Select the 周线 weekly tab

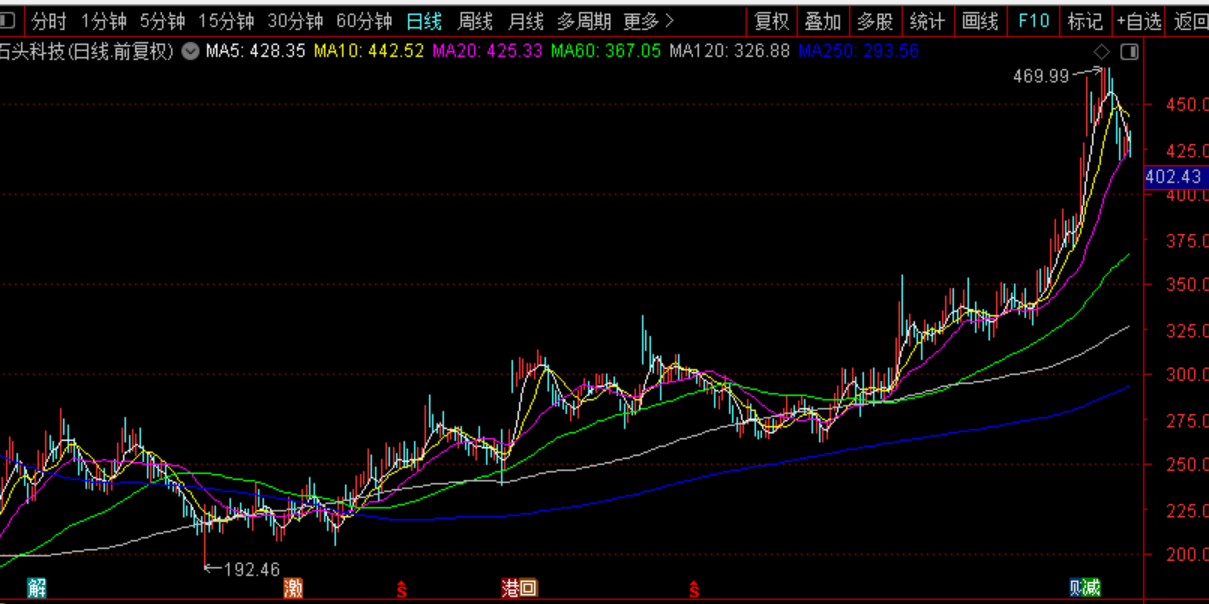coord(475,21)
